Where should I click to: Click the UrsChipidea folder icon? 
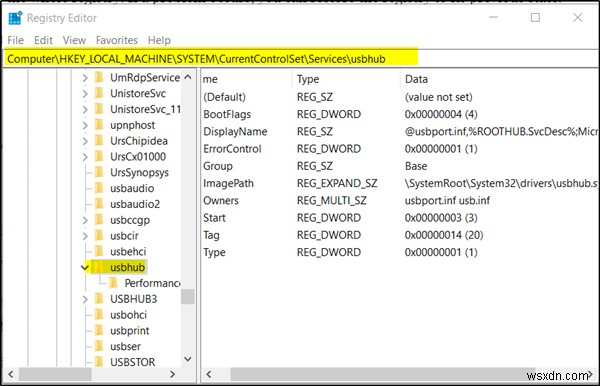pos(99,140)
